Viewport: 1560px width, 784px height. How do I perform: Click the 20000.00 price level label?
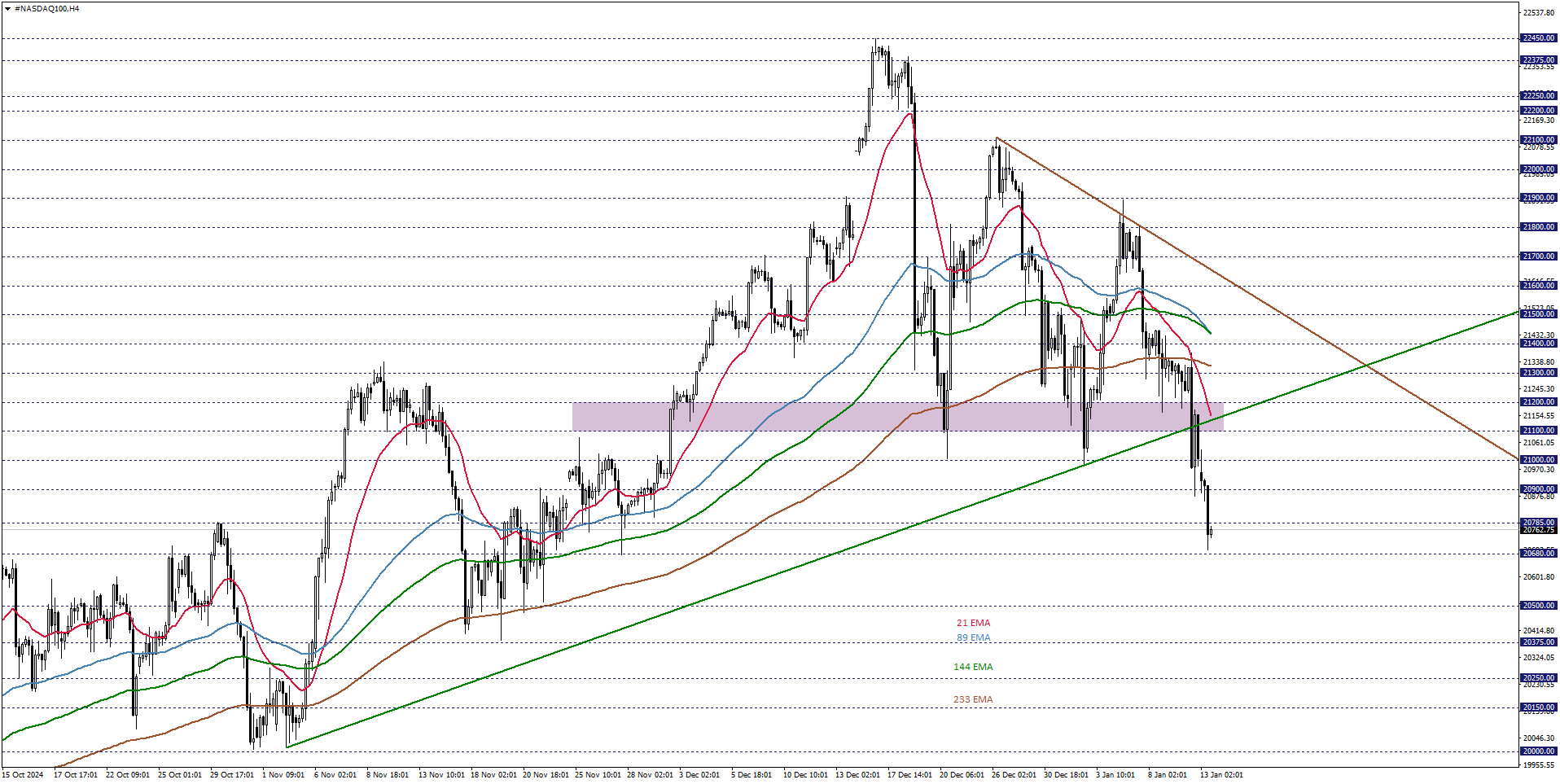pos(1538,751)
